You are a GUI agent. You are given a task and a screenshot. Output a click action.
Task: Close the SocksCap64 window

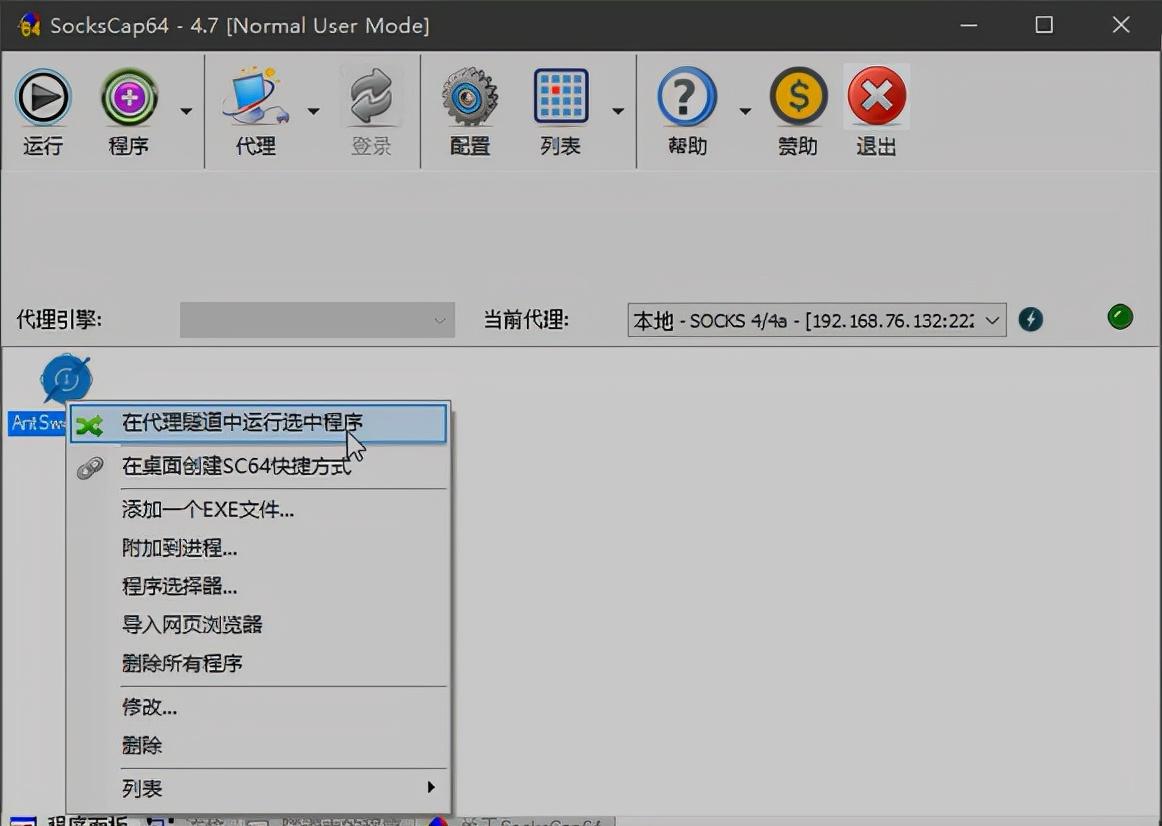coord(1121,25)
